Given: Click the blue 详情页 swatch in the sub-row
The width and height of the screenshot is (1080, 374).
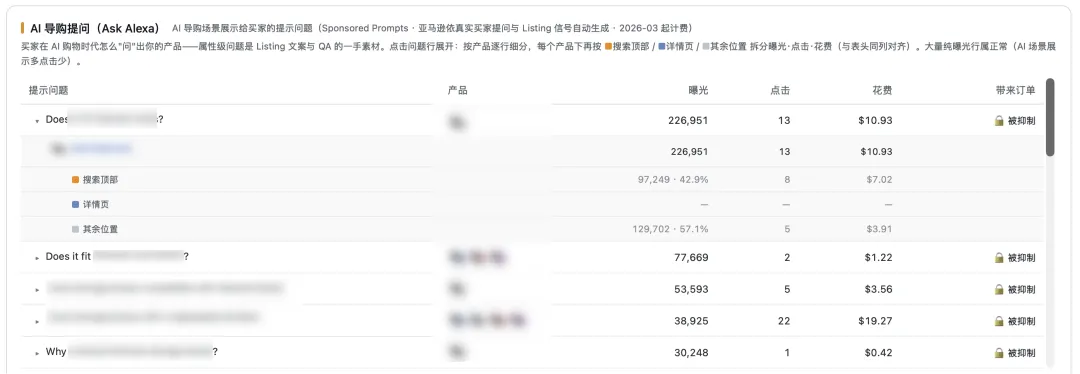Looking at the screenshot, I should click(75, 205).
